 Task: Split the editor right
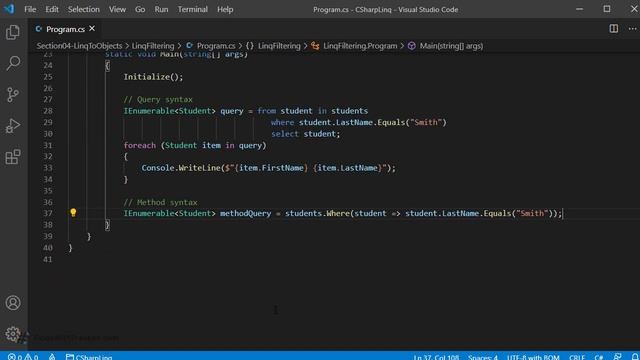(613, 29)
